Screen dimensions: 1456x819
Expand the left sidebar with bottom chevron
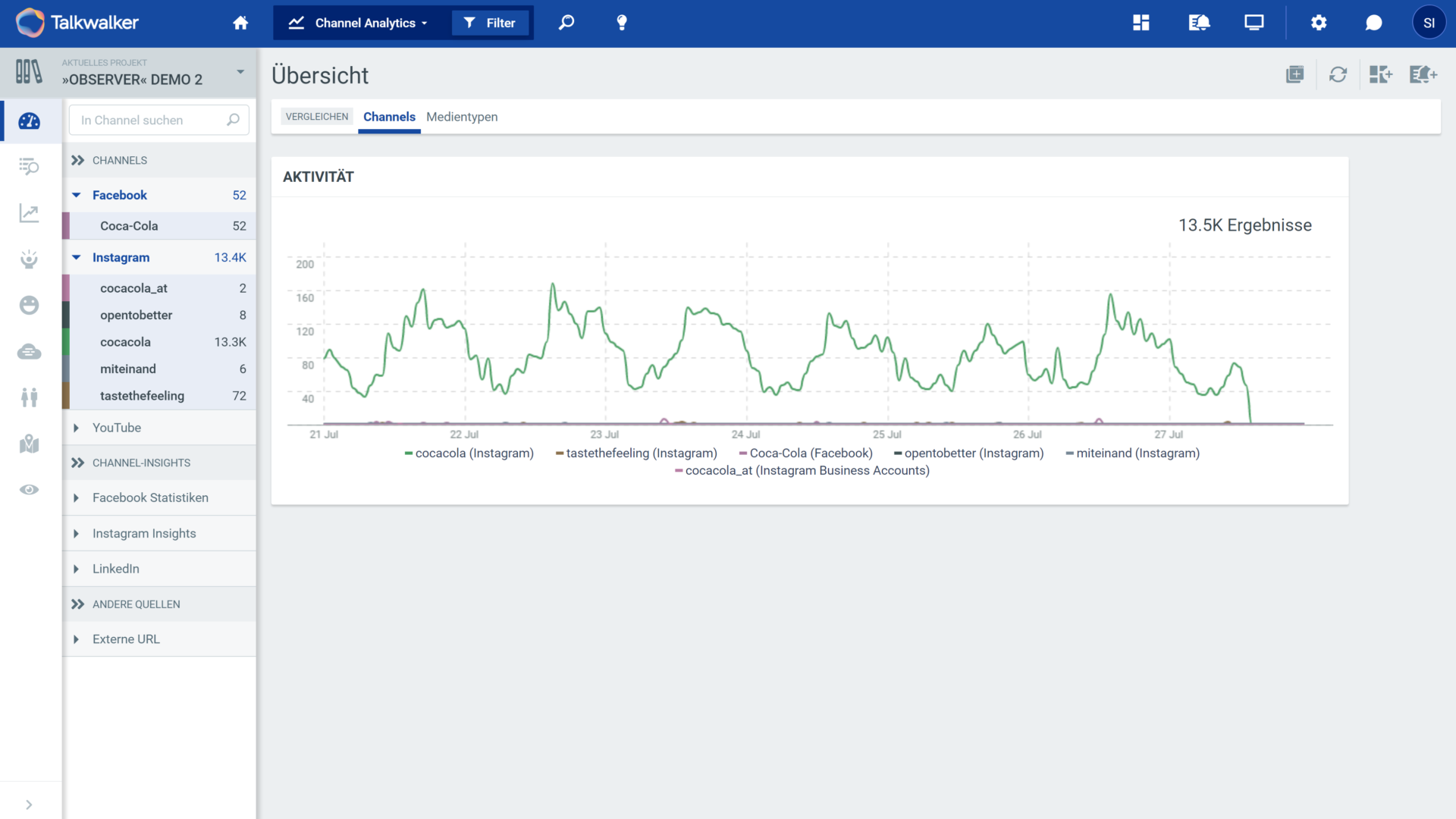29,805
